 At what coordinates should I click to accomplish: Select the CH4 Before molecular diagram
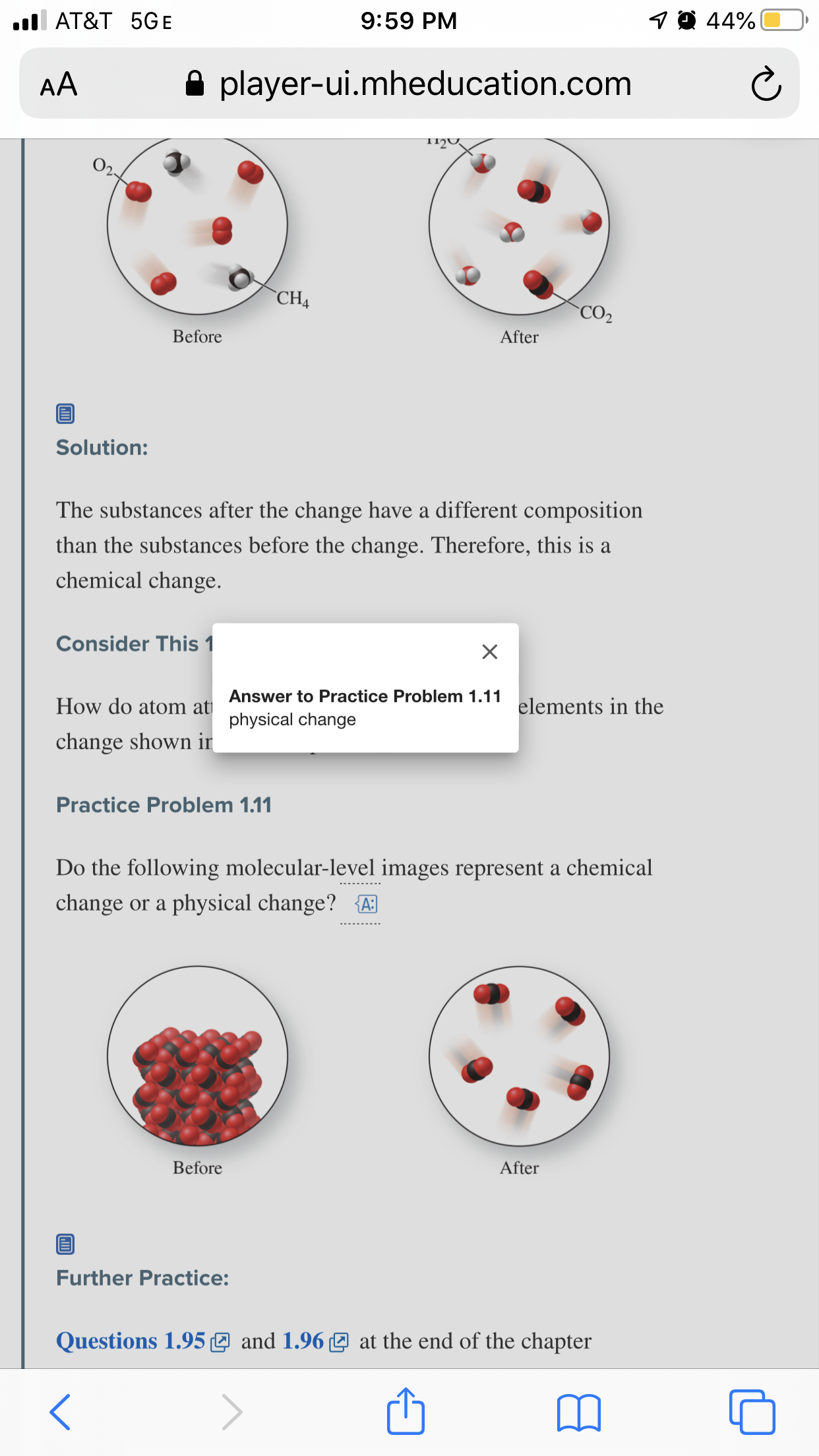click(198, 226)
